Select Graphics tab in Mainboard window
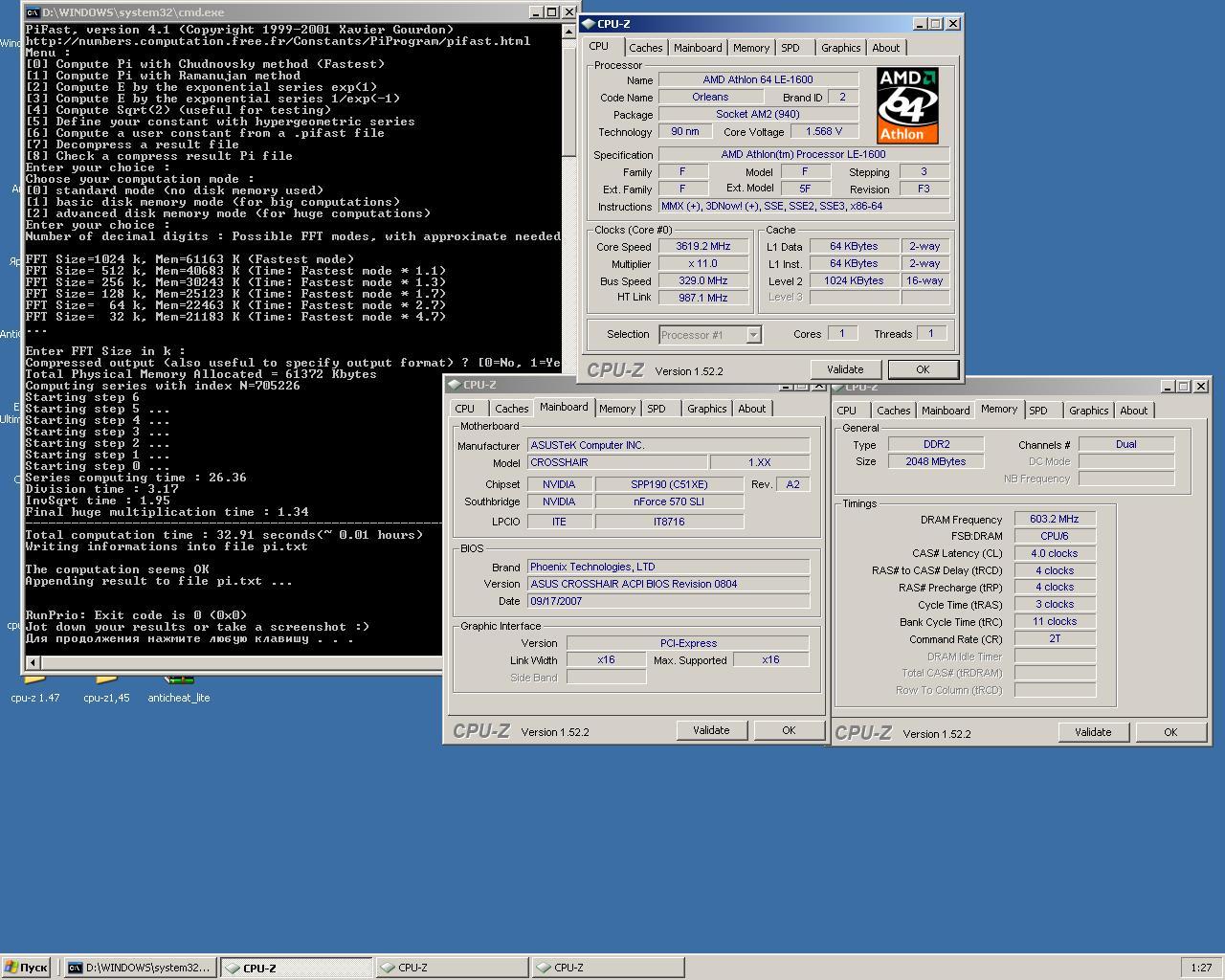The image size is (1225, 980). coord(706,409)
